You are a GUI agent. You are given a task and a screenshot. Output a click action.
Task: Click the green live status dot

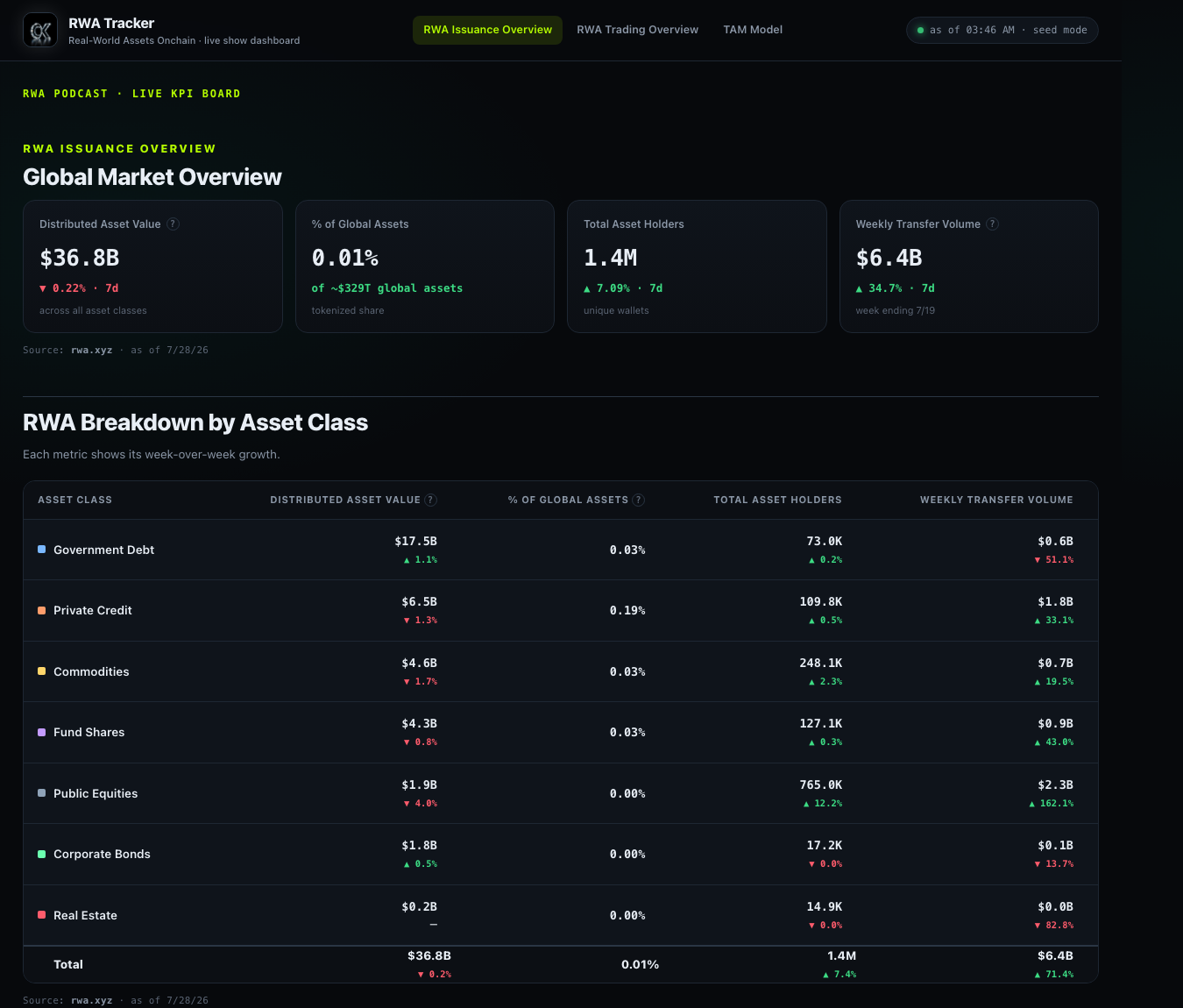click(920, 30)
